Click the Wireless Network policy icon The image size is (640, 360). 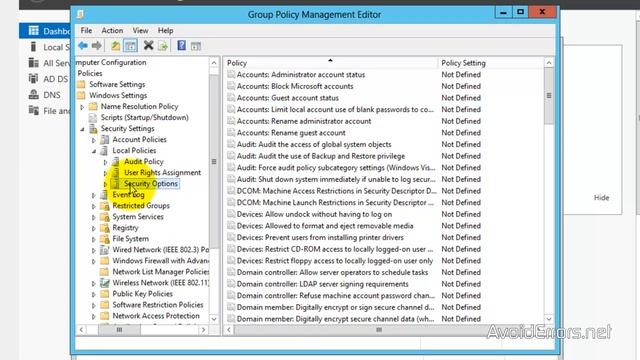point(105,283)
